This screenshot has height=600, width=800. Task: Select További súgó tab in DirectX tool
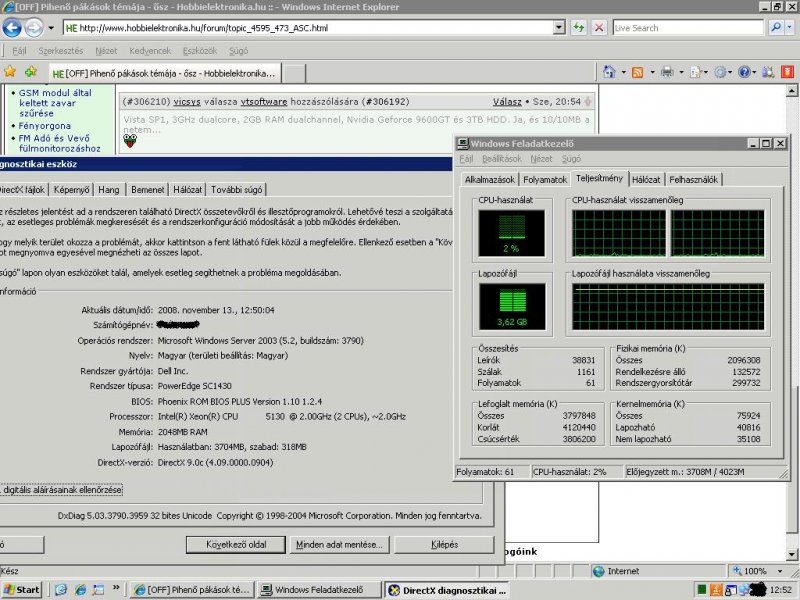(237, 190)
